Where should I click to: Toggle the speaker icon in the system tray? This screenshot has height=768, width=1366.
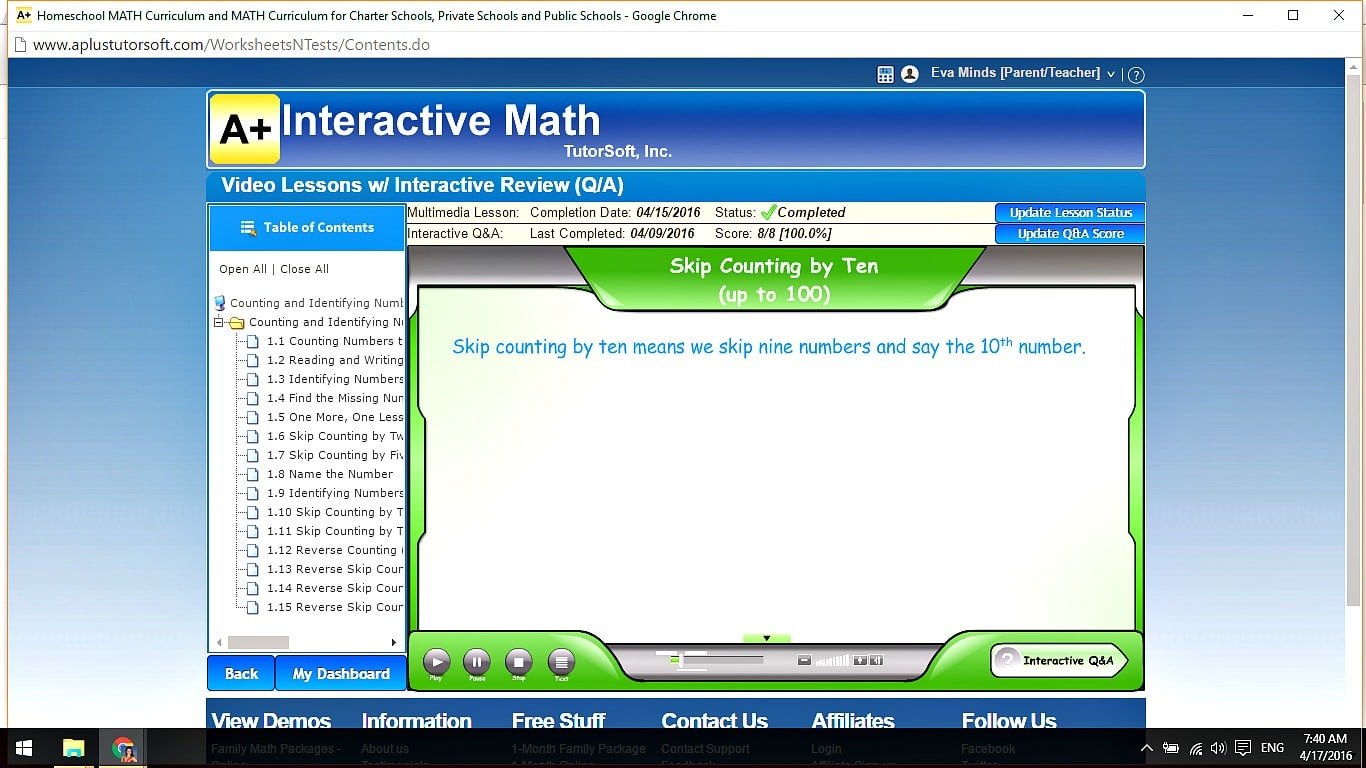point(1218,747)
